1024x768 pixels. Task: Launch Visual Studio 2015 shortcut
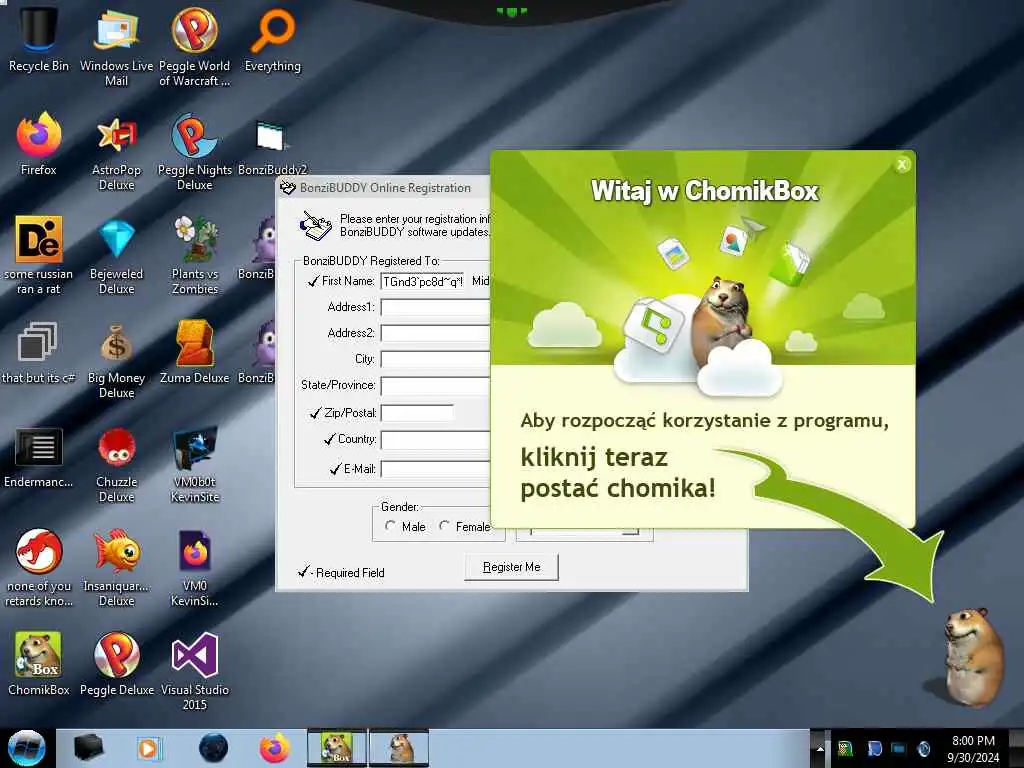point(195,671)
